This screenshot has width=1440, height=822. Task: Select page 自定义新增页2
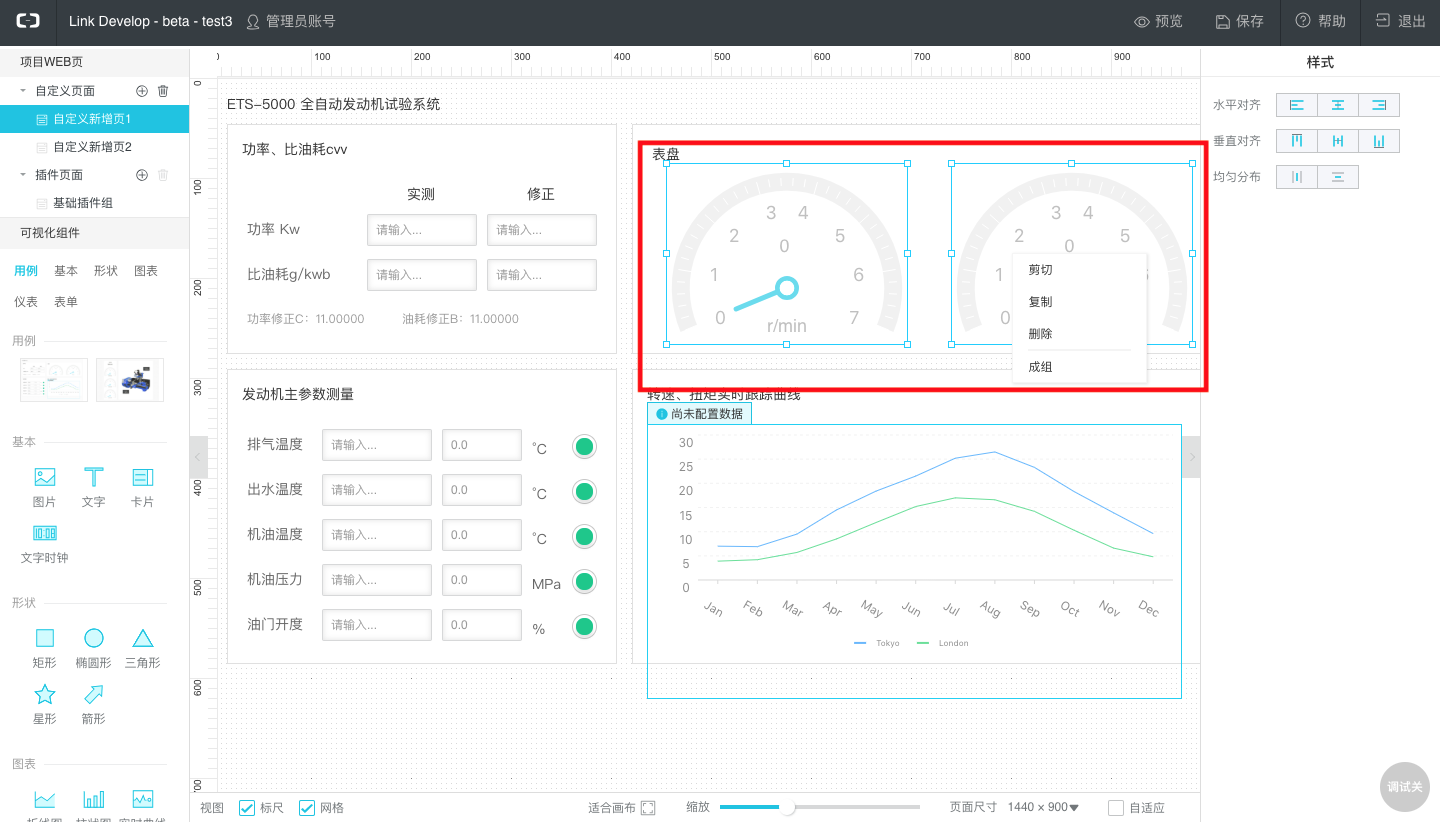(94, 147)
